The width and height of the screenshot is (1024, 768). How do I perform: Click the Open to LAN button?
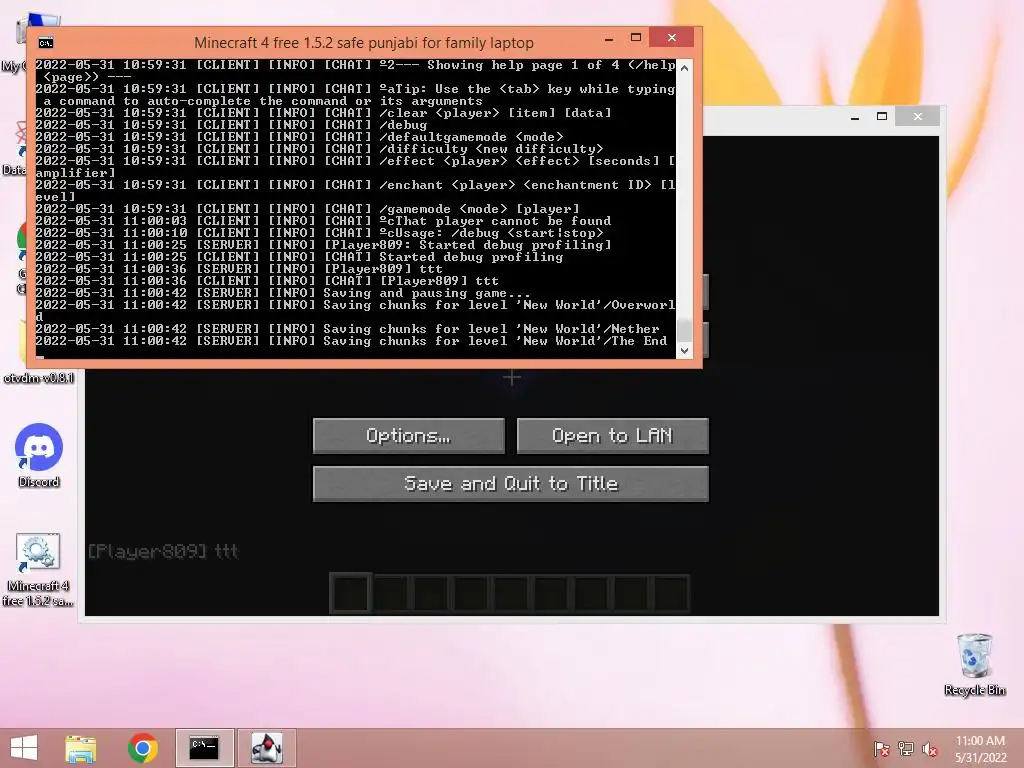click(x=613, y=436)
